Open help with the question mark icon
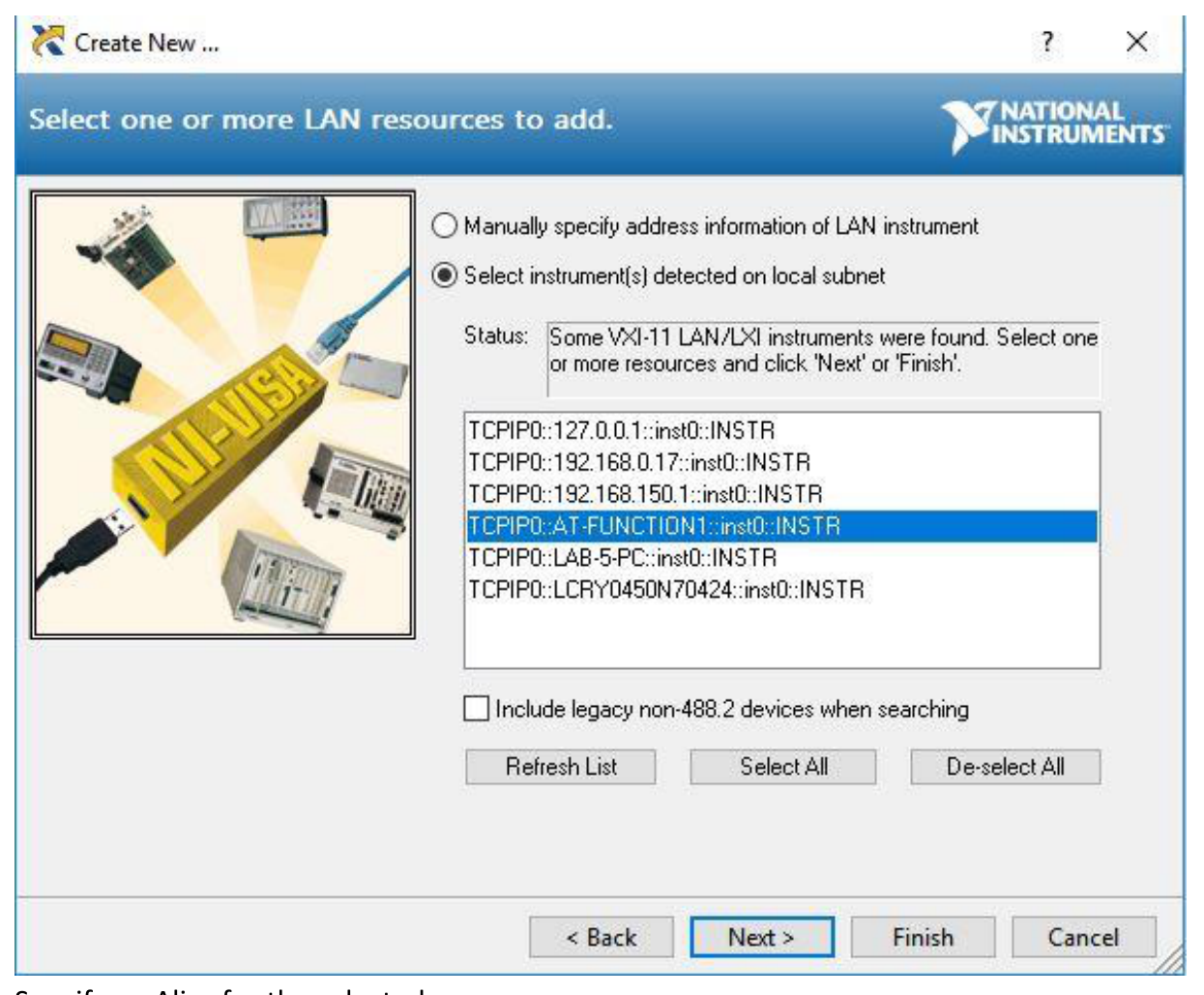Screen dimensions: 1204x995 click(x=1047, y=43)
